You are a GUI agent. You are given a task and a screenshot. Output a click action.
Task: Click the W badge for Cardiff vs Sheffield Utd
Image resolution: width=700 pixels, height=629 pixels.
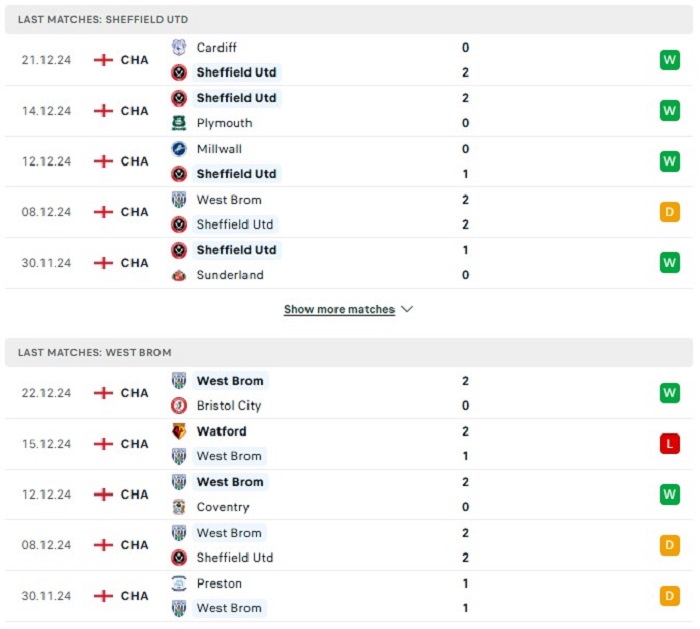[670, 60]
